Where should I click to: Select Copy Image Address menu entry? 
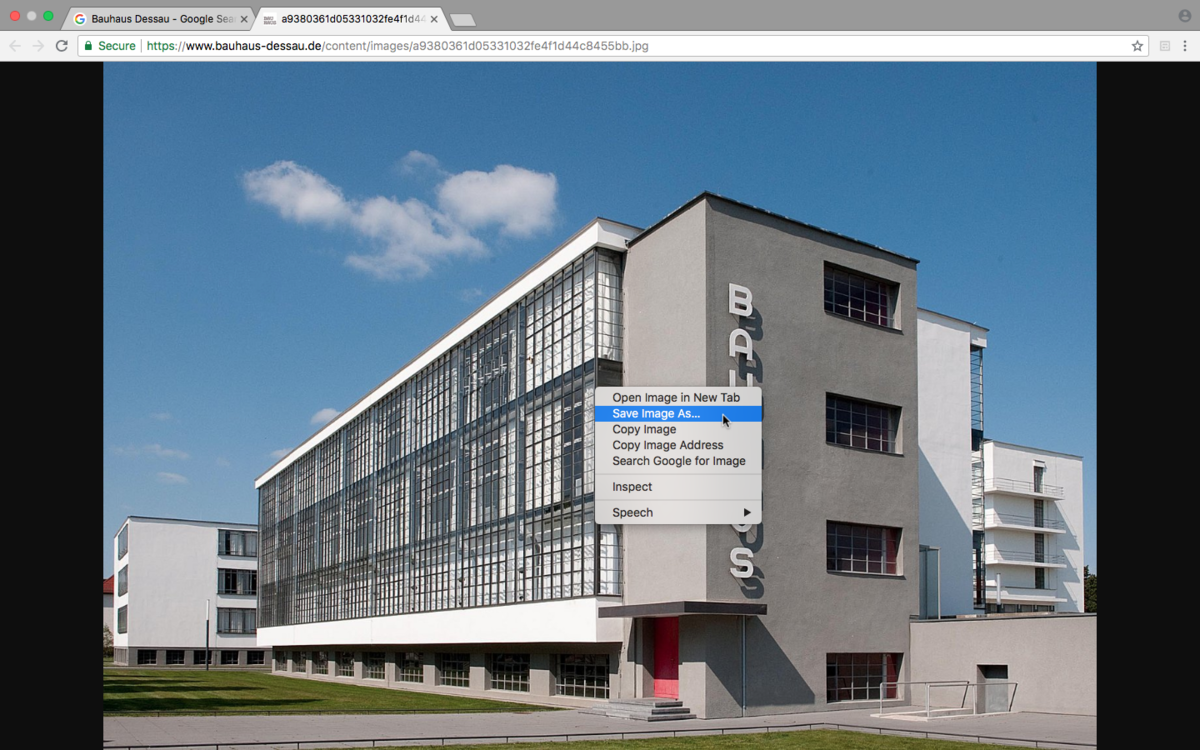[667, 446]
